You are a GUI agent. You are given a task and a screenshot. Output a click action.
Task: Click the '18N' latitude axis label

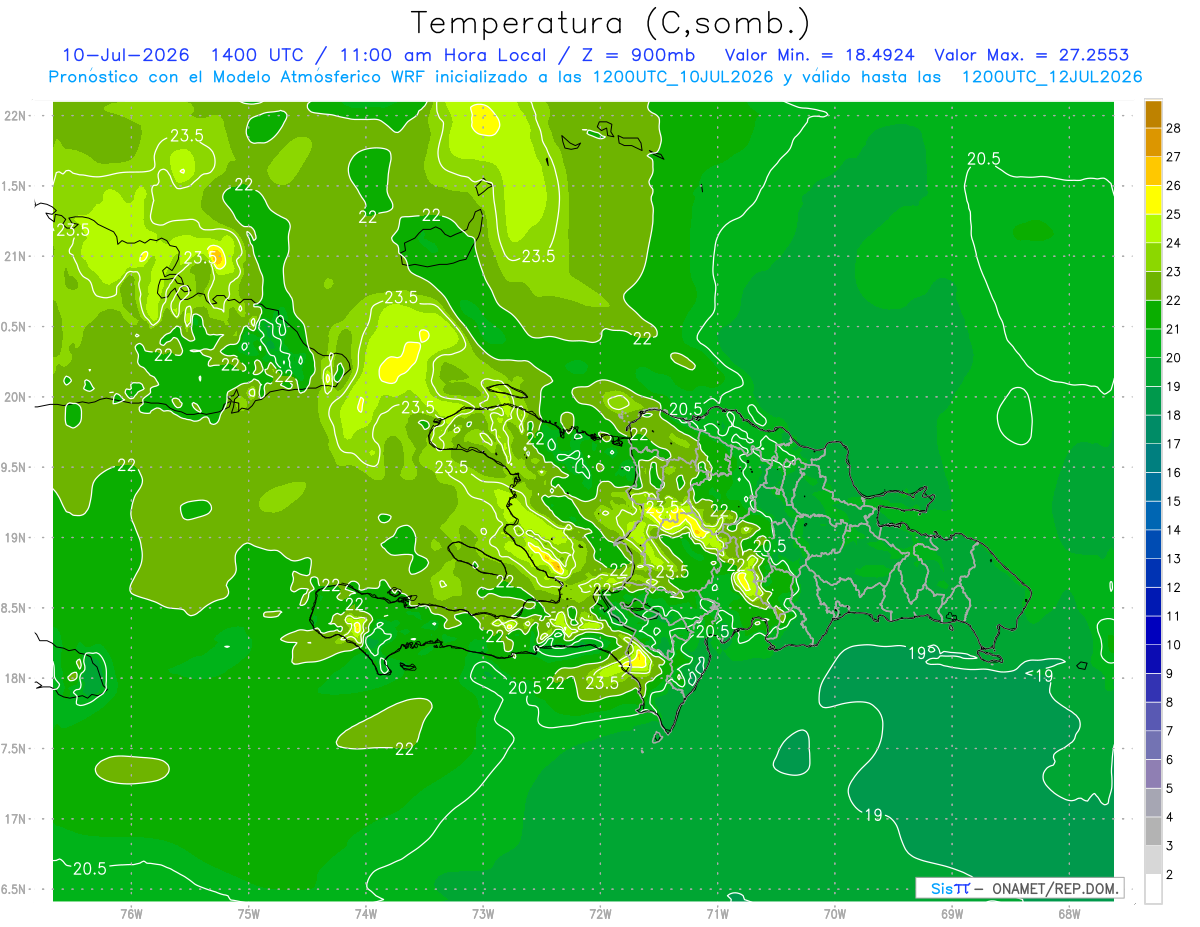point(16,678)
